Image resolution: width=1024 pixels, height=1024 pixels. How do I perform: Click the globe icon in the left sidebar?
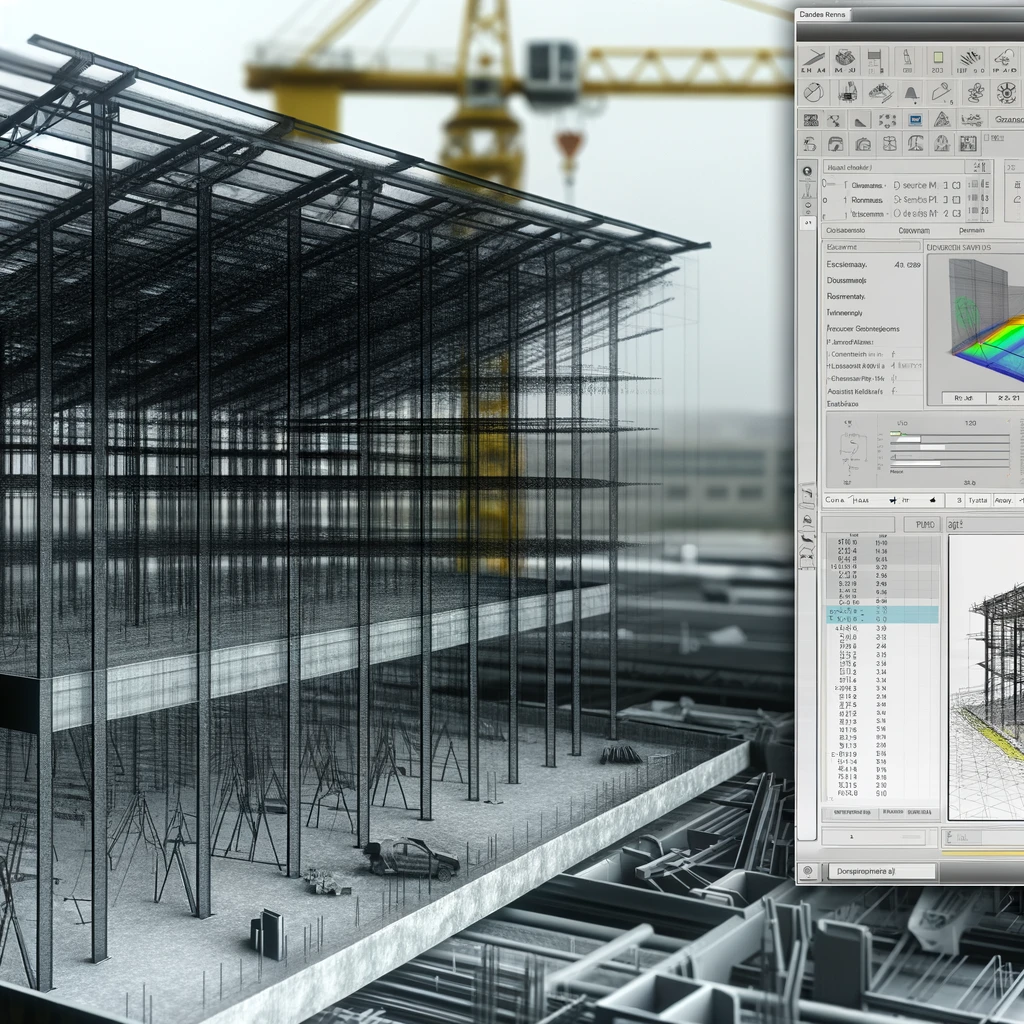808,170
